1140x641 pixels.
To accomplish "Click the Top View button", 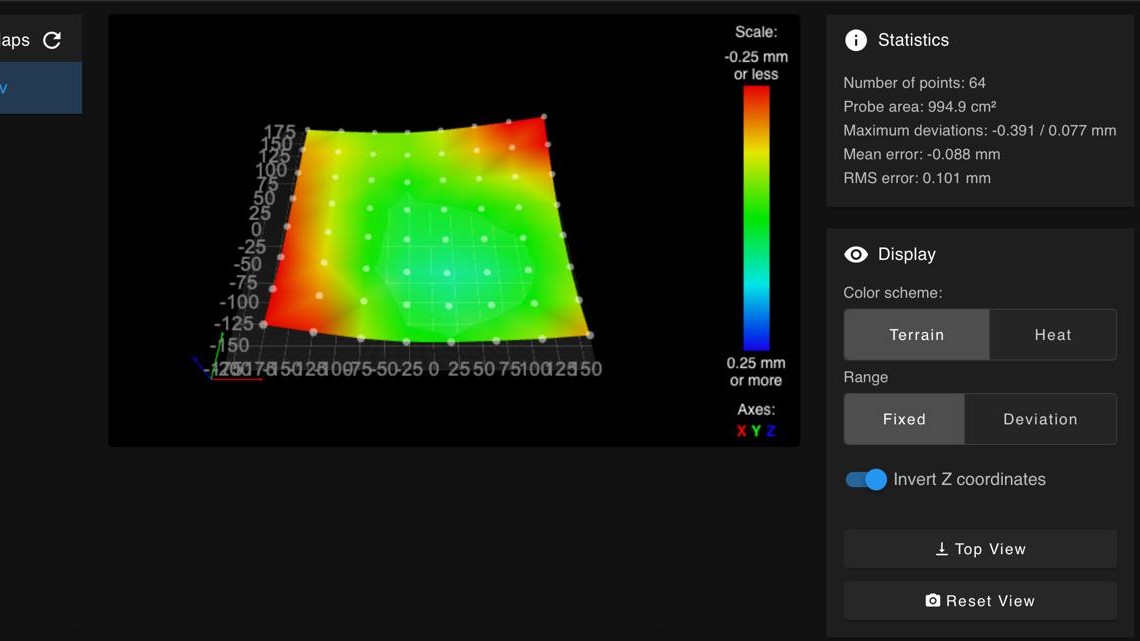I will pyautogui.click(x=980, y=549).
